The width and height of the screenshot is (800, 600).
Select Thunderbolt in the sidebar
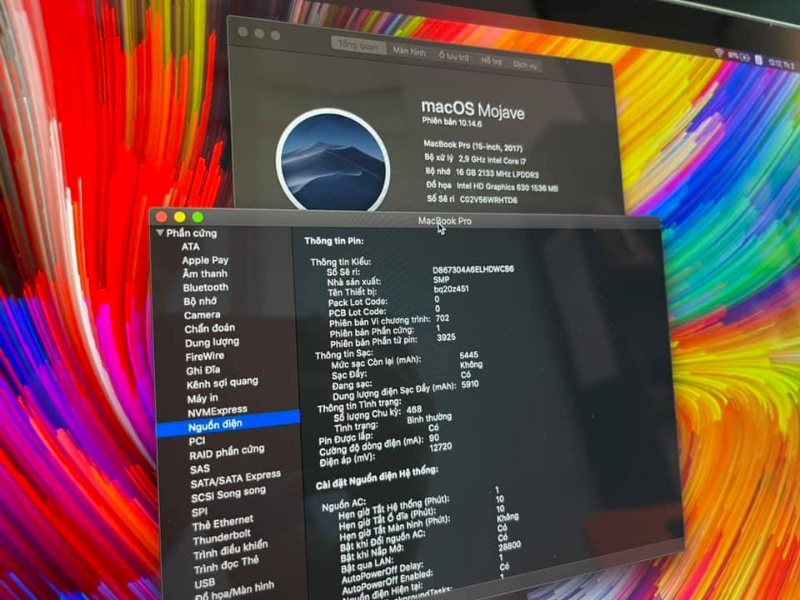(x=221, y=537)
